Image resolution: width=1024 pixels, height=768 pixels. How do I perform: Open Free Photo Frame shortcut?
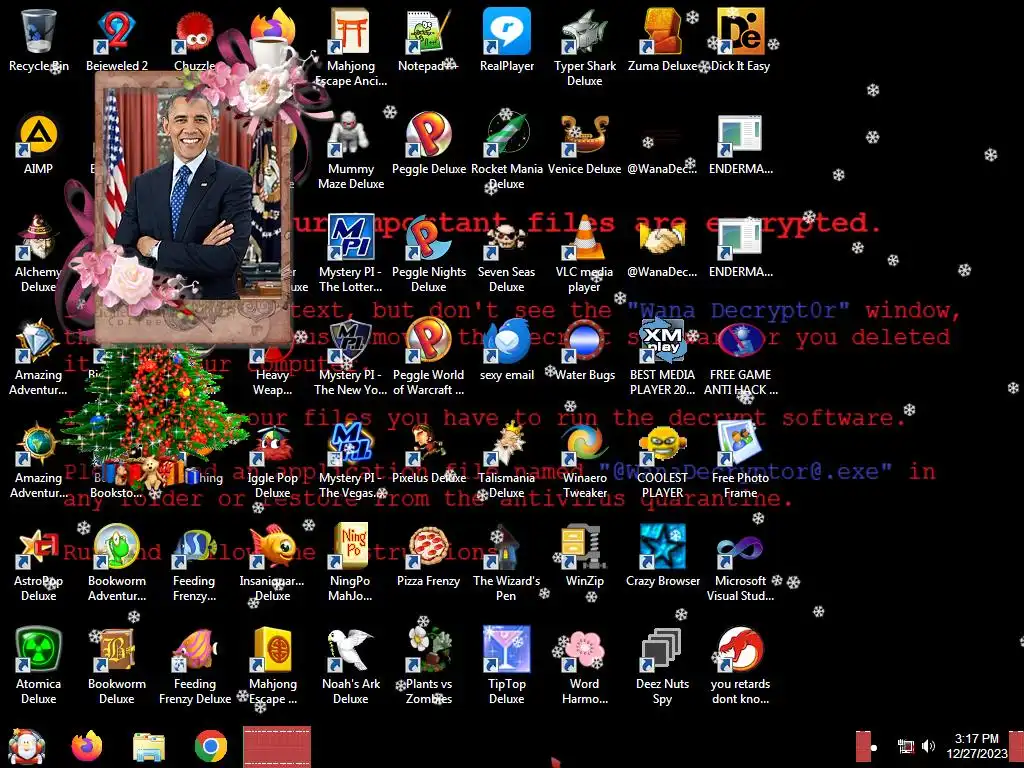click(x=741, y=460)
